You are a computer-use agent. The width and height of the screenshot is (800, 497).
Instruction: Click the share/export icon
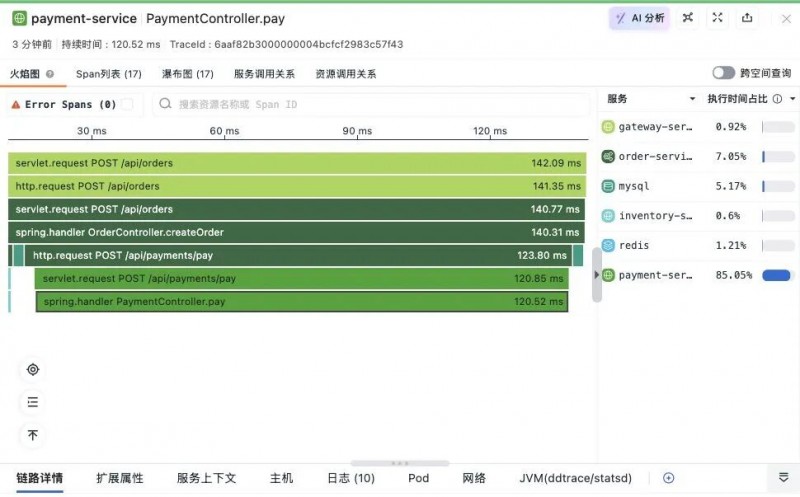[x=747, y=18]
